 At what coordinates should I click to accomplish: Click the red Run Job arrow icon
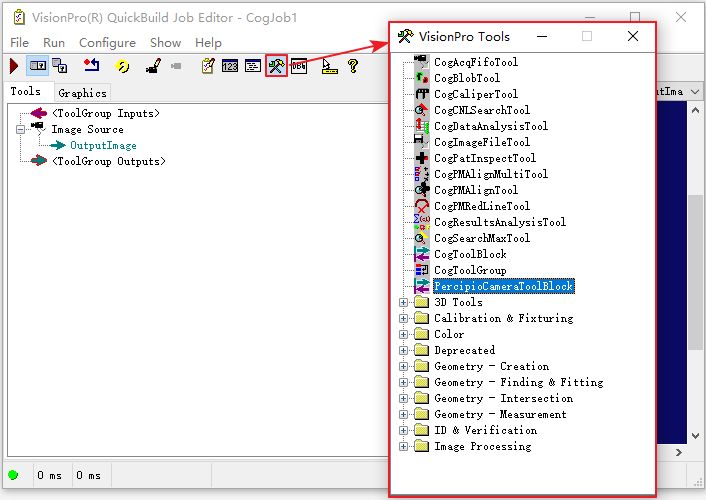(14, 66)
